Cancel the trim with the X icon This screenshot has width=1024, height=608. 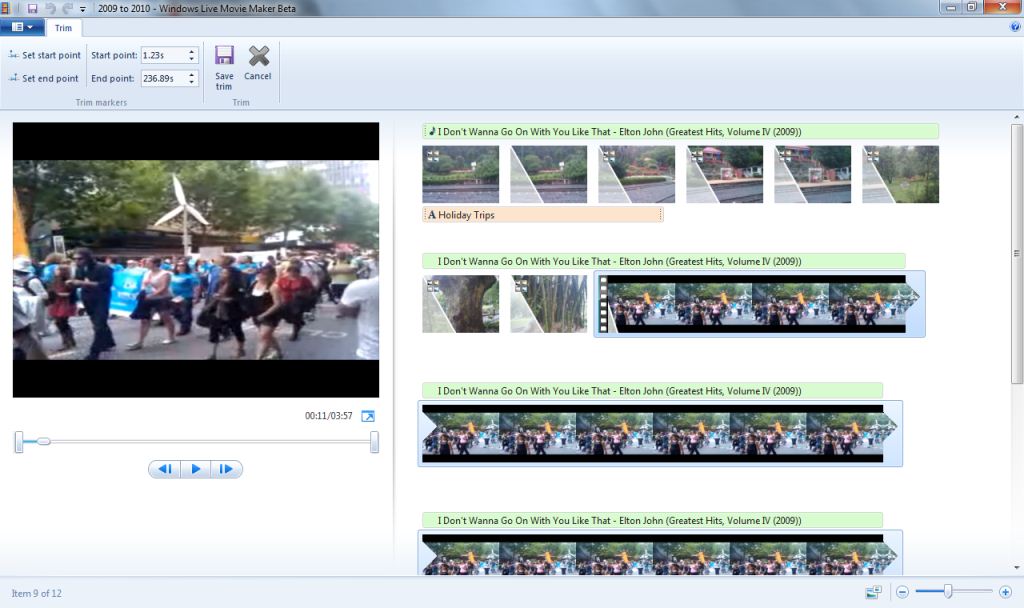259,56
